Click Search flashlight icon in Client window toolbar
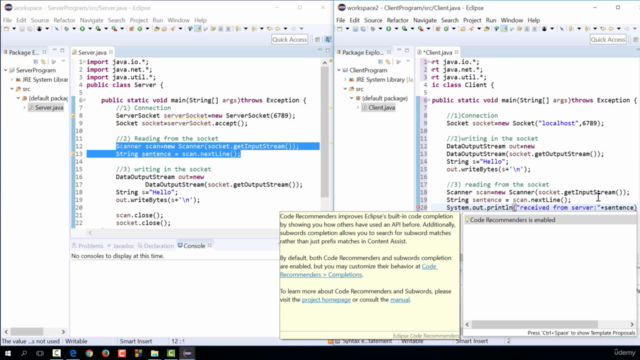The width and height of the screenshot is (640, 360). click(471, 29)
